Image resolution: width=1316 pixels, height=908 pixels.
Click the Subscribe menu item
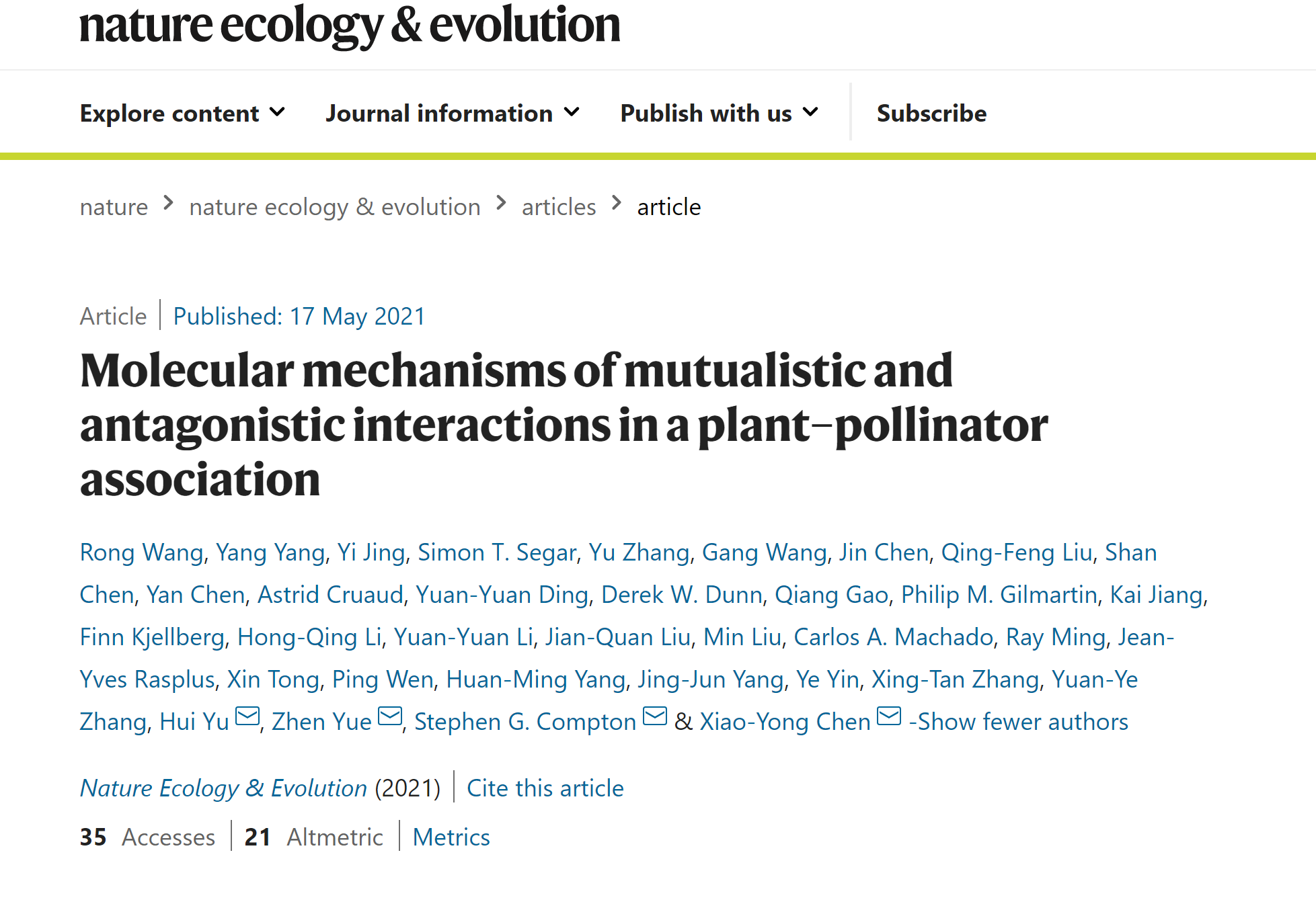click(931, 113)
